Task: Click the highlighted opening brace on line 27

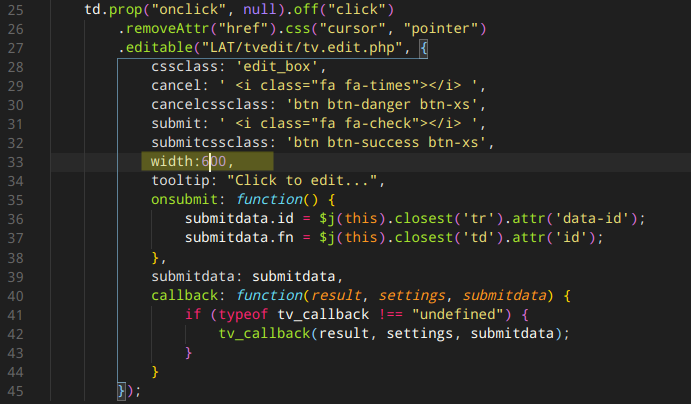Action: coord(424,48)
